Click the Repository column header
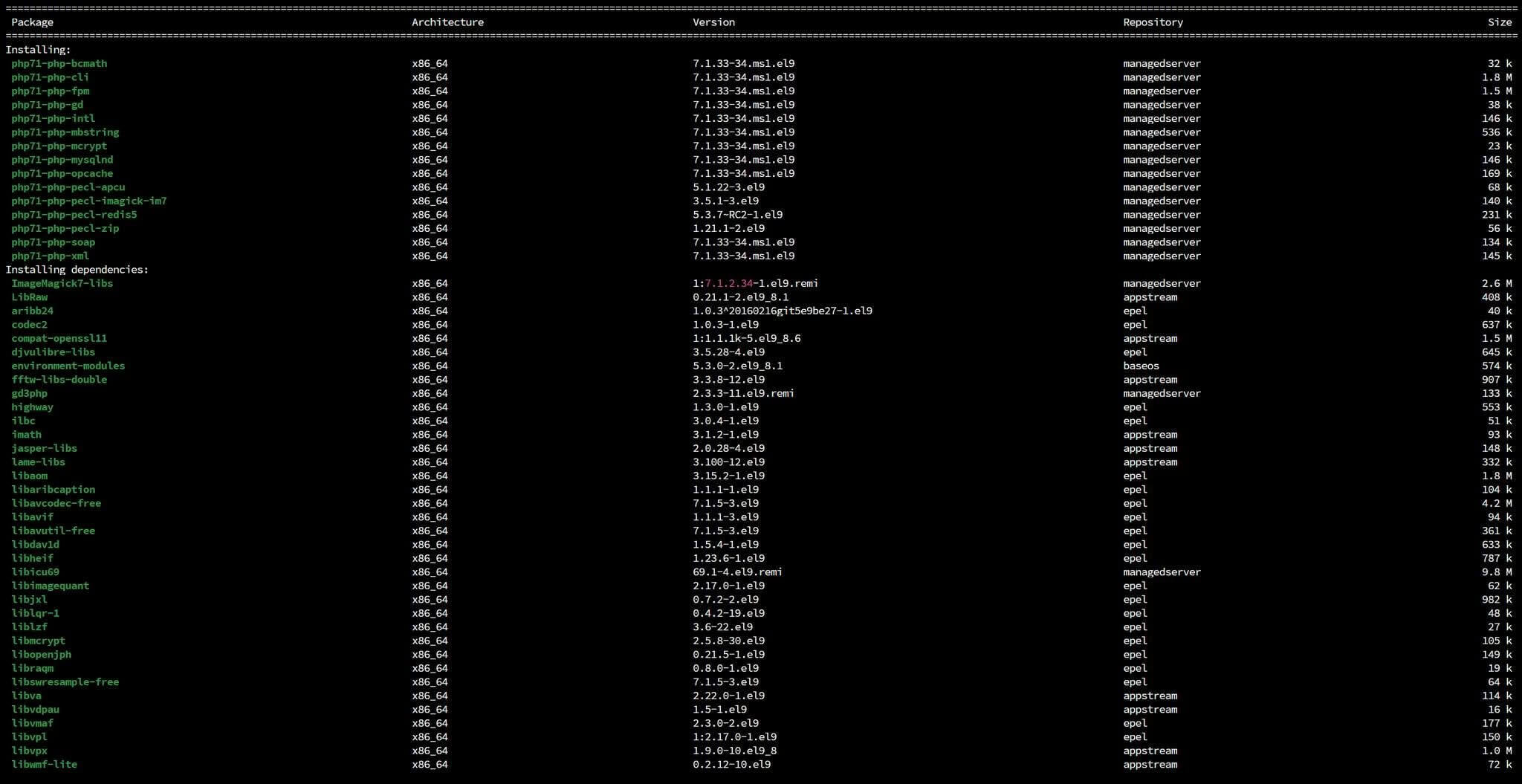1522x784 pixels. click(x=1153, y=22)
